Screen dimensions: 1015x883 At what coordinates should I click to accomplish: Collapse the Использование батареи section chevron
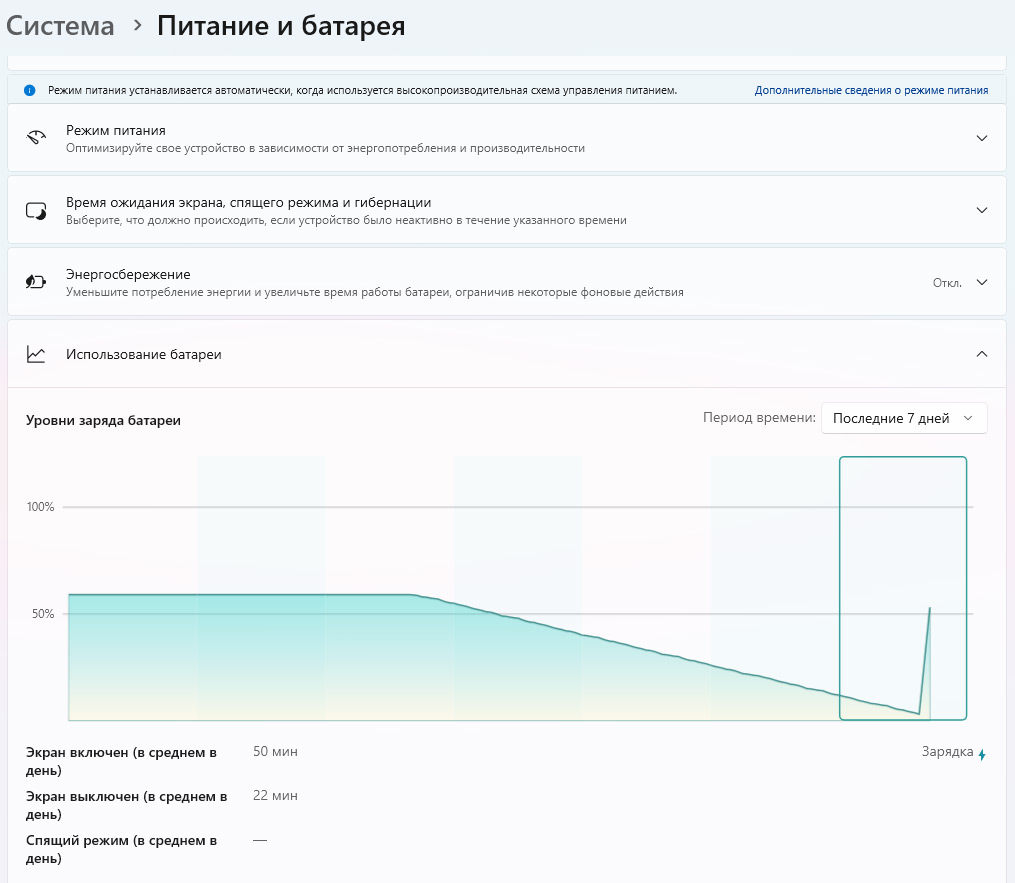point(981,354)
